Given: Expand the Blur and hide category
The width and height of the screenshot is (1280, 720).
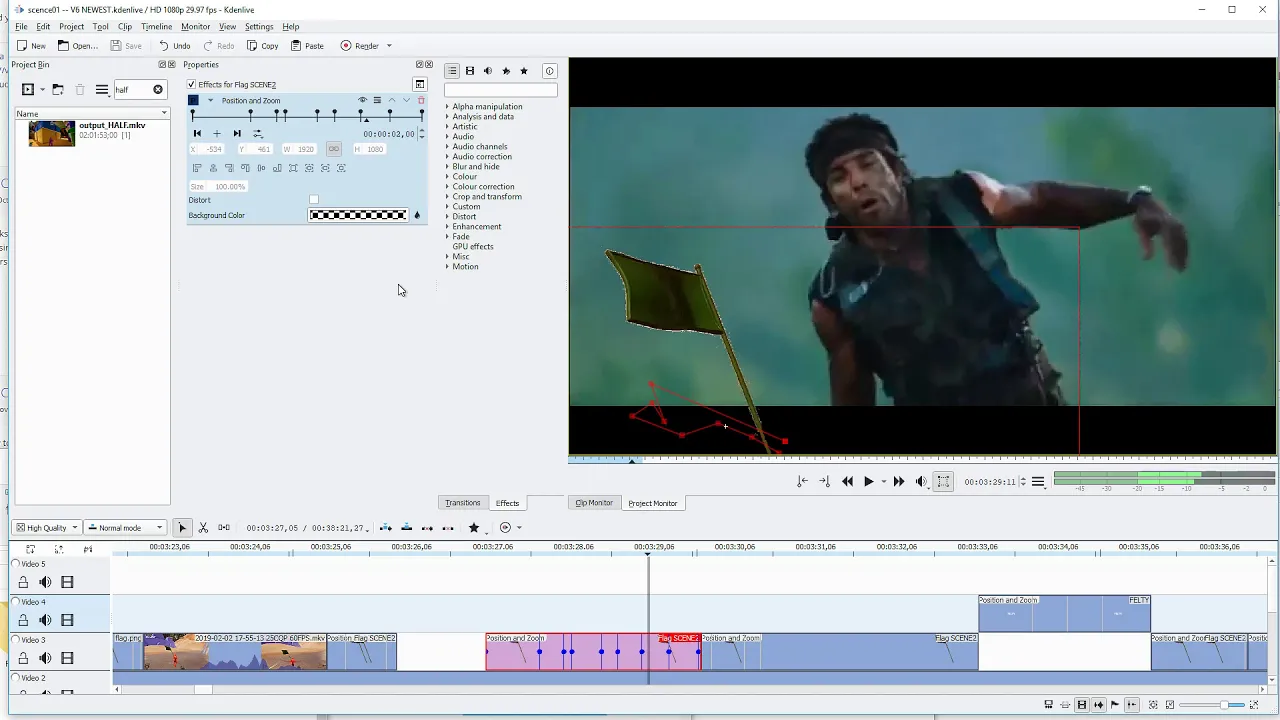Looking at the screenshot, I should 447,167.
